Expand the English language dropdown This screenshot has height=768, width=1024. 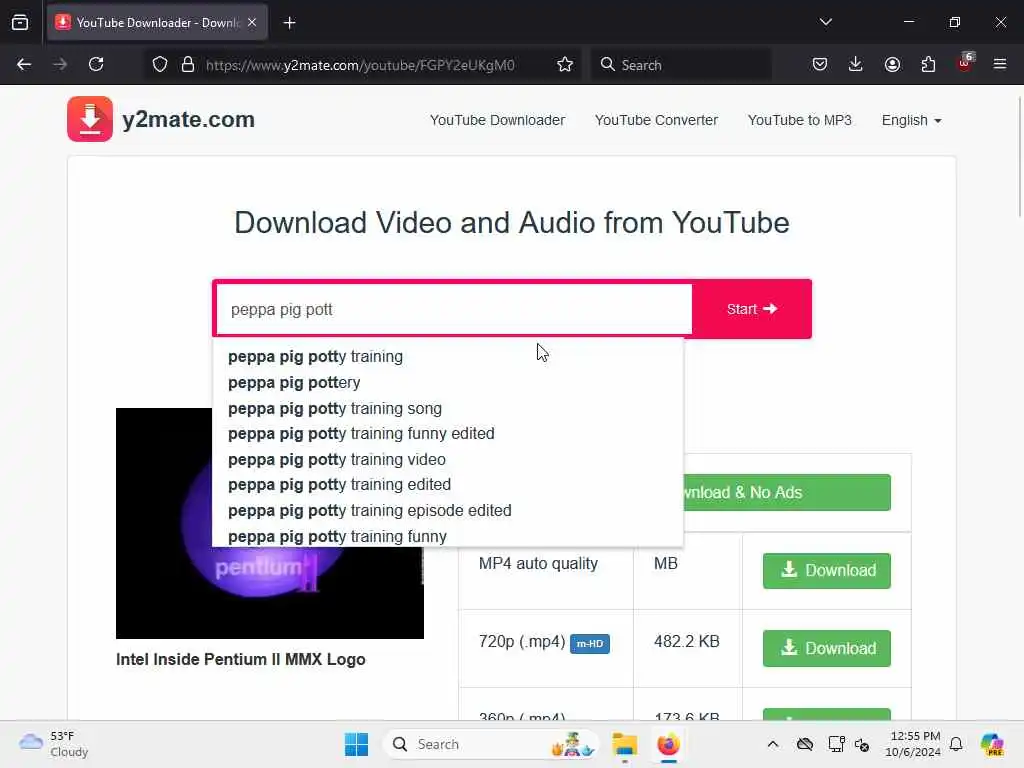911,120
